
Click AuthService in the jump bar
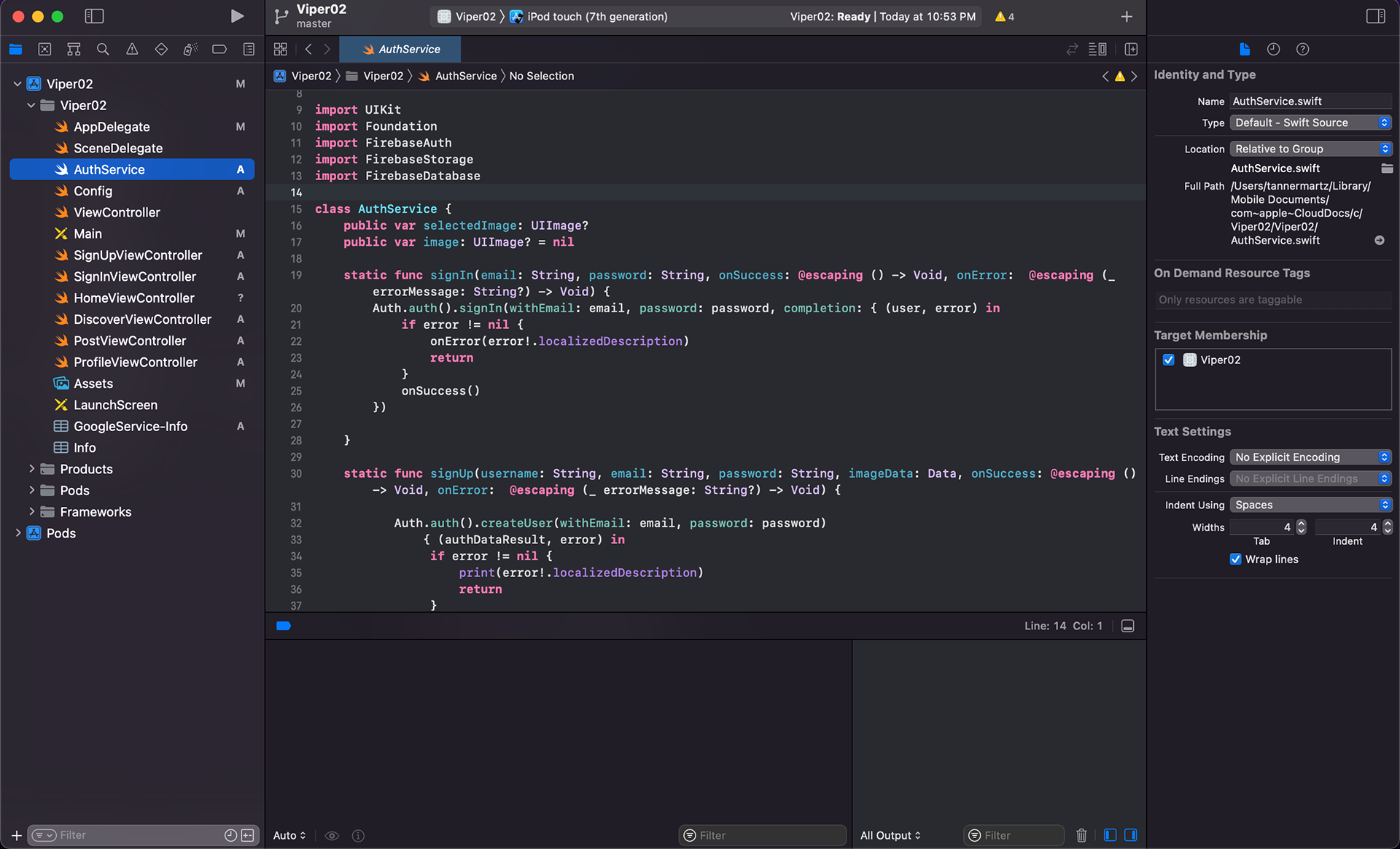coord(458,76)
